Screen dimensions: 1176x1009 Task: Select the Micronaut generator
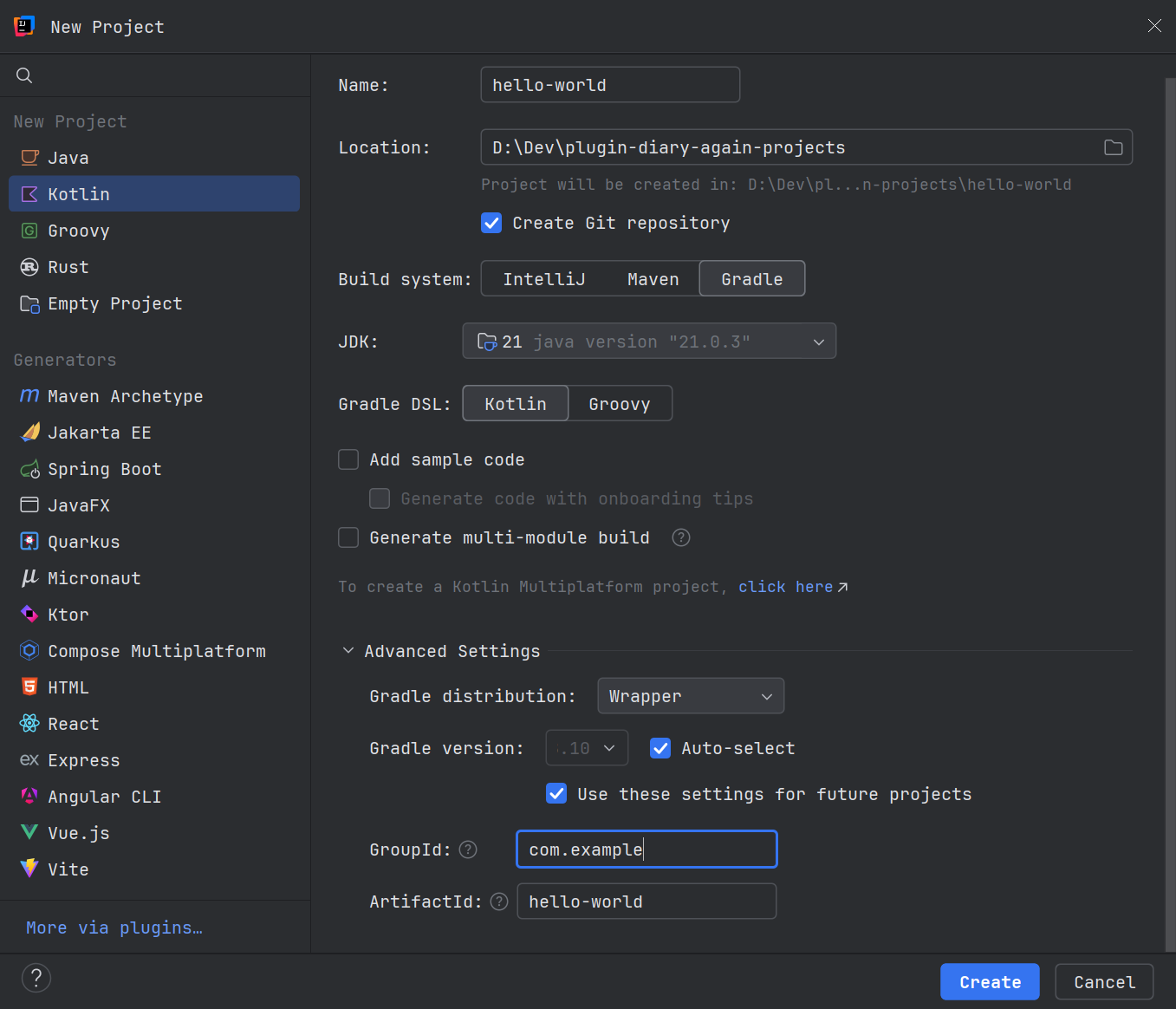click(94, 578)
